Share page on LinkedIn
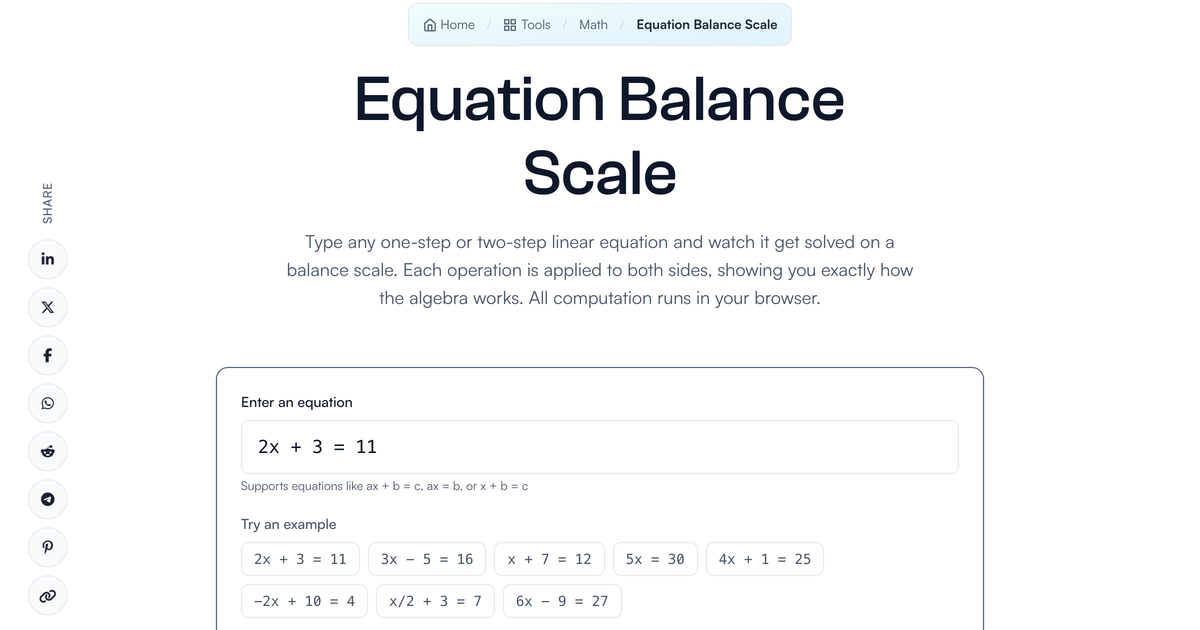 coord(48,259)
